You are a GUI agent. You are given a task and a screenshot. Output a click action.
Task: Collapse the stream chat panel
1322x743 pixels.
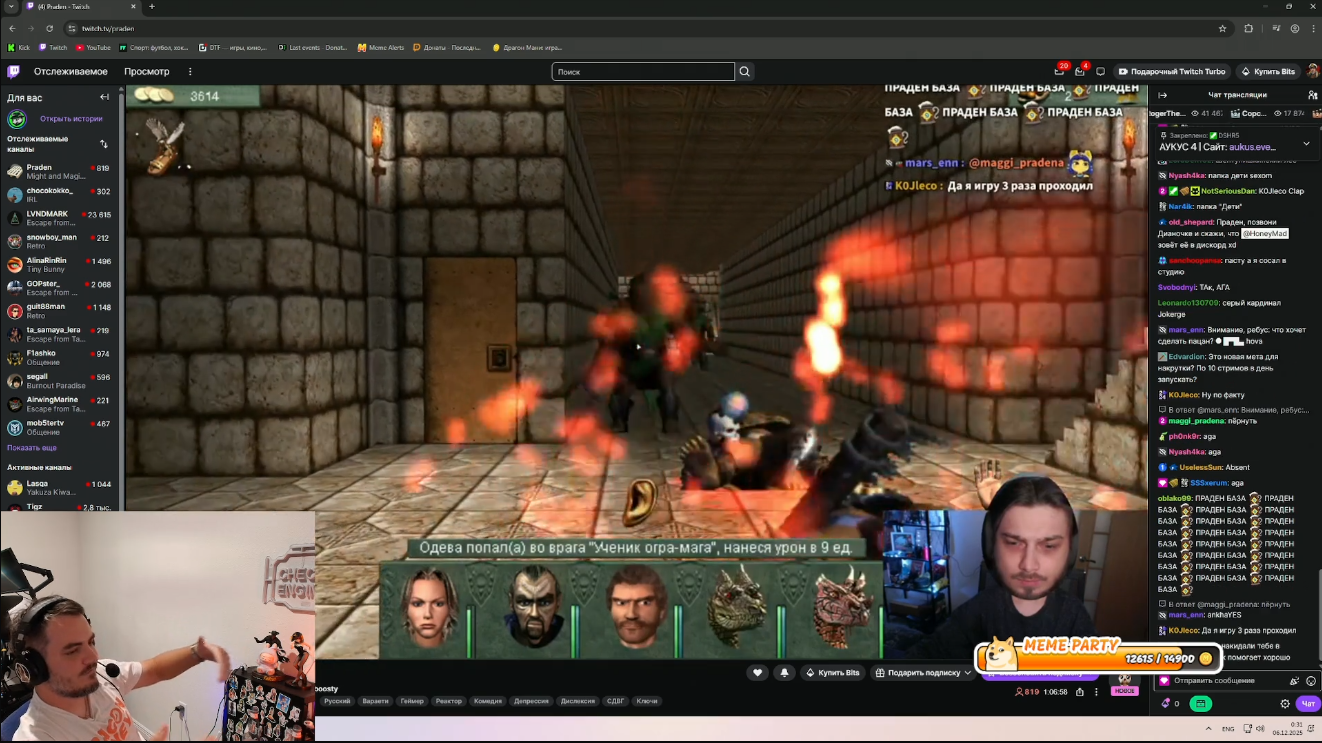click(x=1163, y=95)
